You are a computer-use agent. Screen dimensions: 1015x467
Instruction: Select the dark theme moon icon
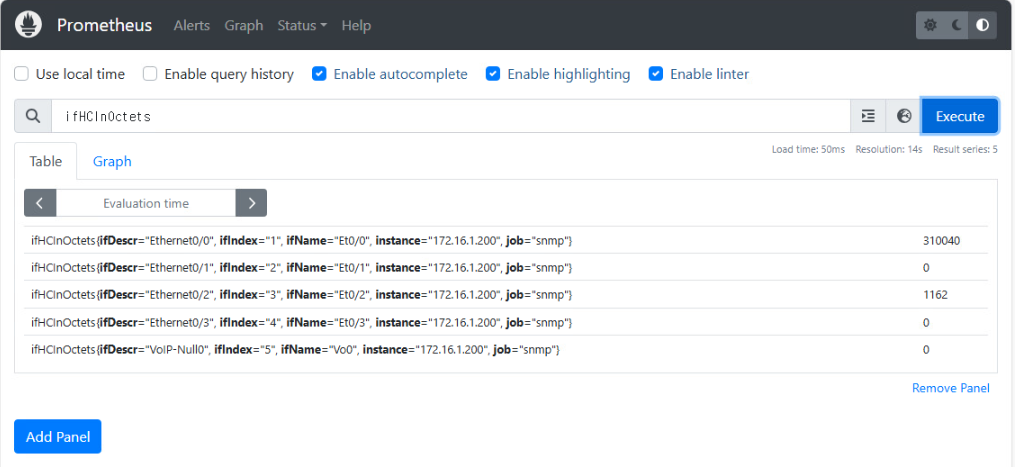coord(957,25)
